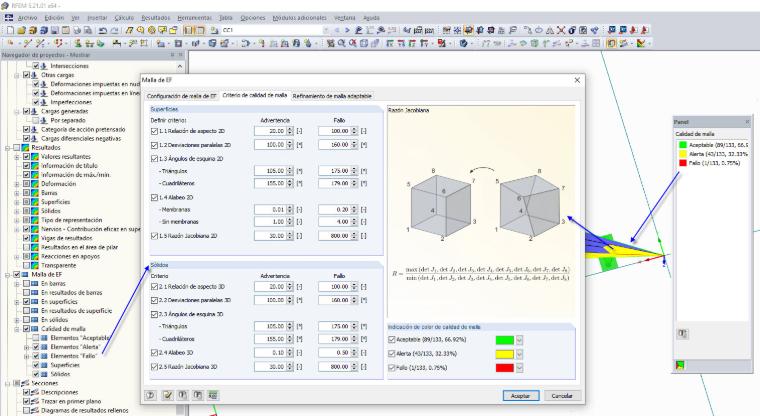
Task: Expand the Deformación tree node
Action: click(x=17, y=184)
